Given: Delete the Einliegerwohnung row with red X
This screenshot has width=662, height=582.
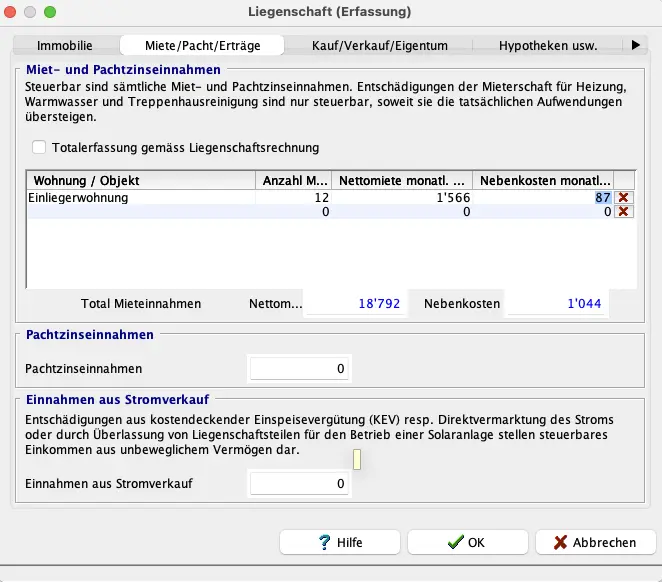Looking at the screenshot, I should click(x=624, y=198).
